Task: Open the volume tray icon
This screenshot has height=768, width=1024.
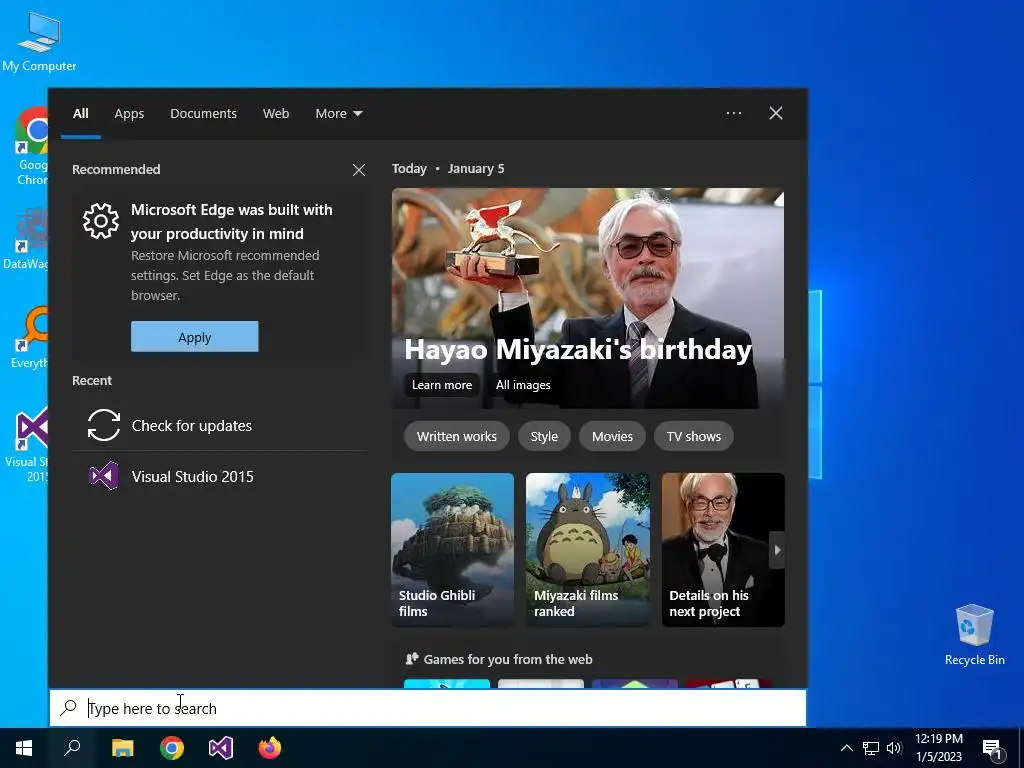Action: click(894, 748)
